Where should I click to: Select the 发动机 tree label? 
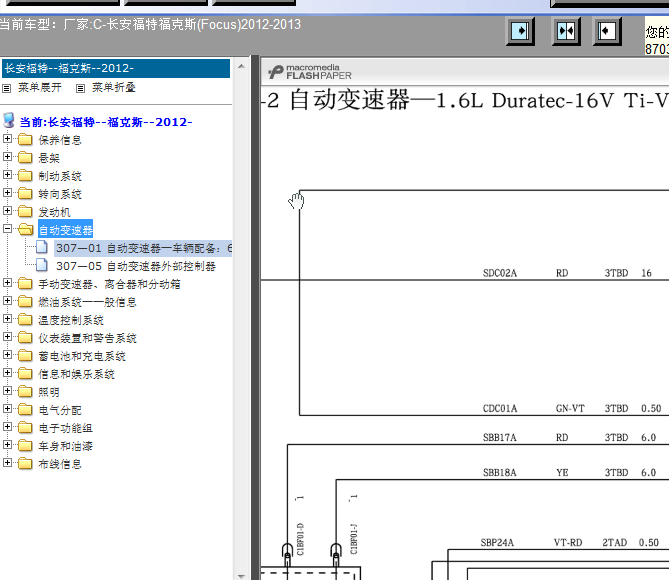point(54,212)
